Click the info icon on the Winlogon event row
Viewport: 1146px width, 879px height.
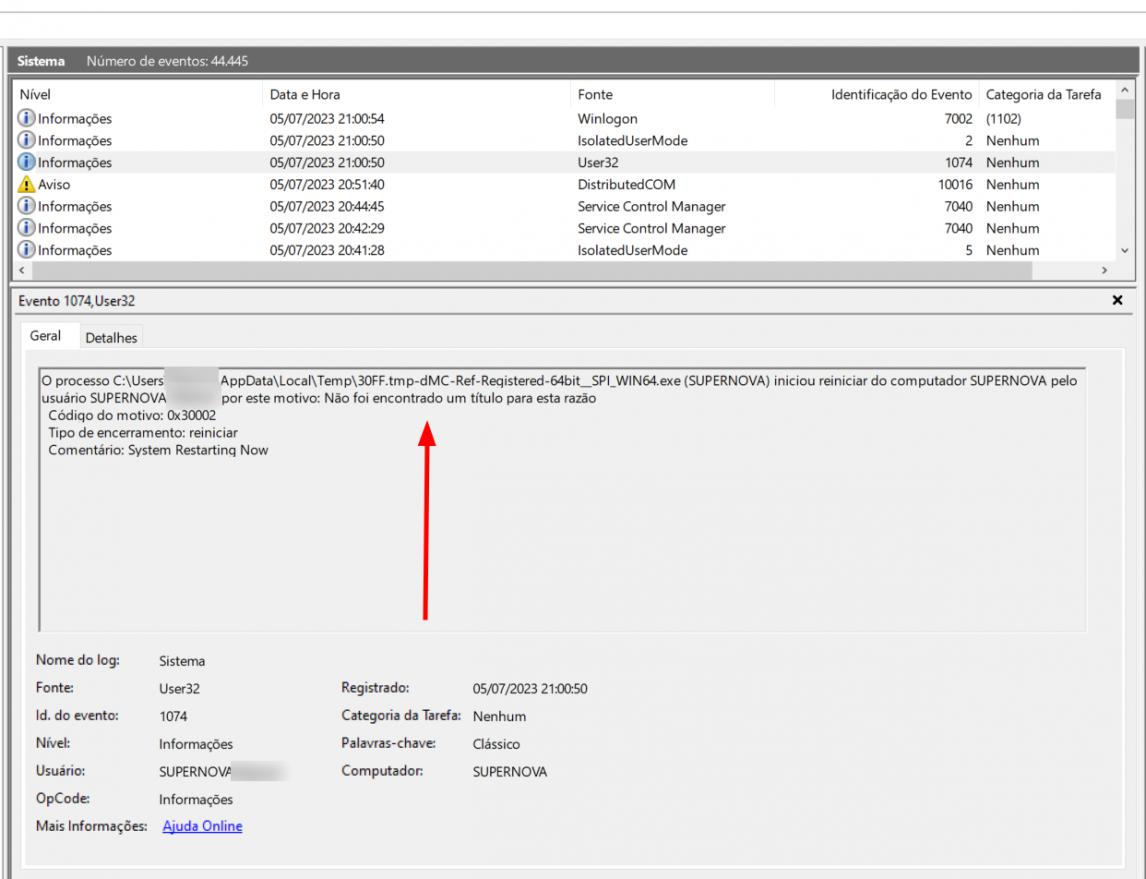[27, 119]
